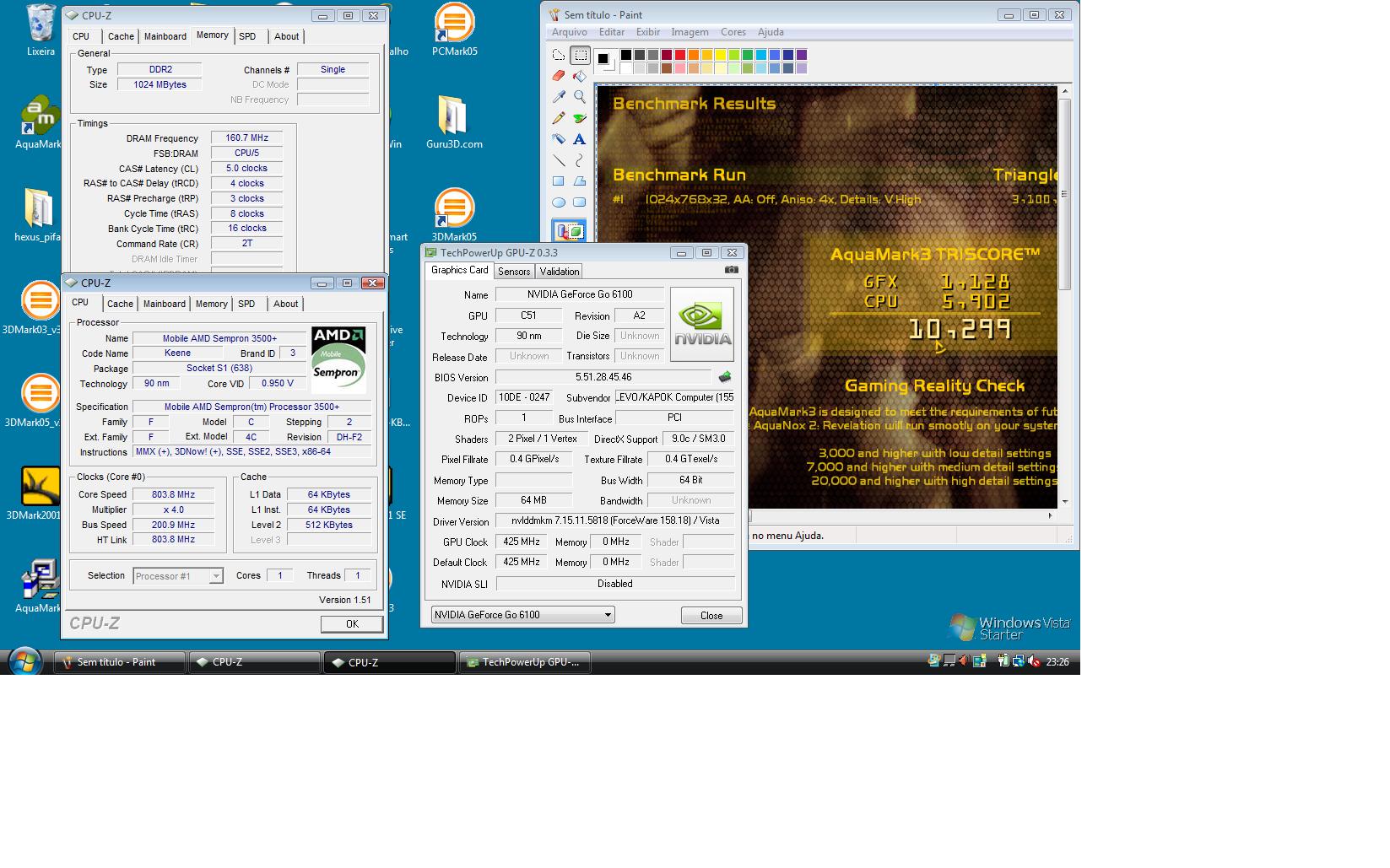Switch to Sem título - Paint taskbar button
Screen dimensions: 1390x868
coord(120,662)
